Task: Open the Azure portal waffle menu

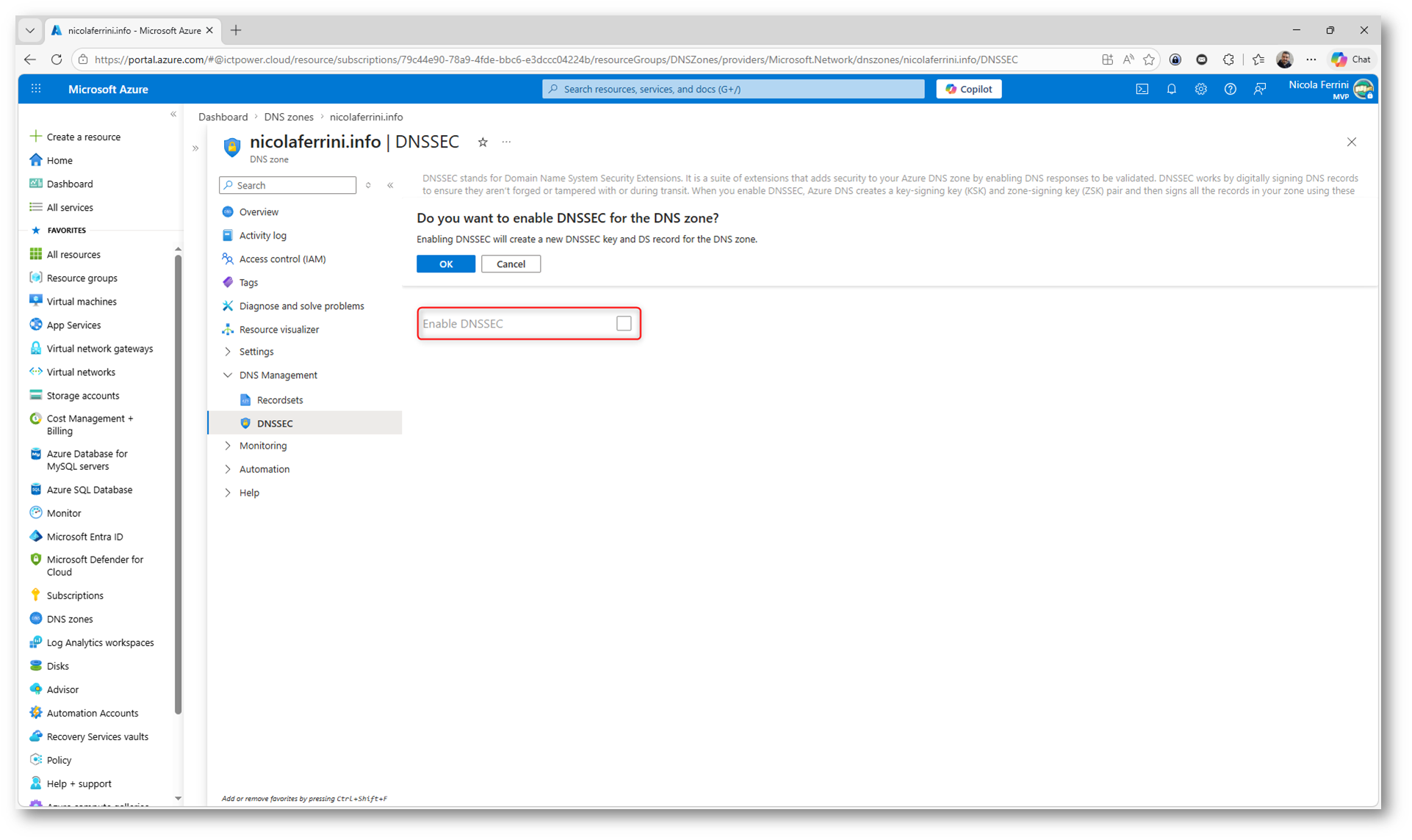Action: point(36,89)
